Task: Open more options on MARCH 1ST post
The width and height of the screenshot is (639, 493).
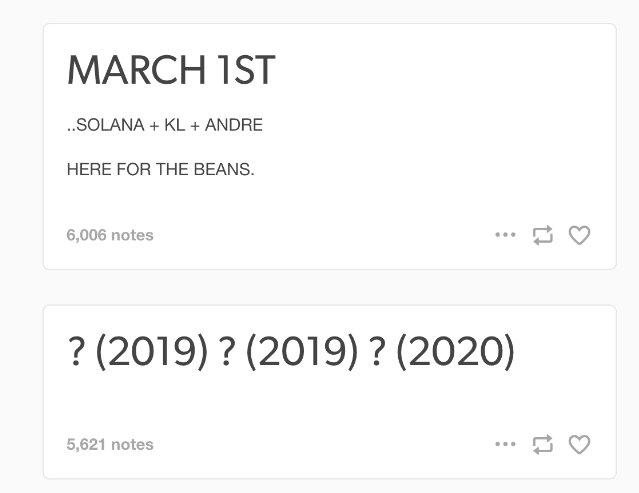Action: [505, 235]
